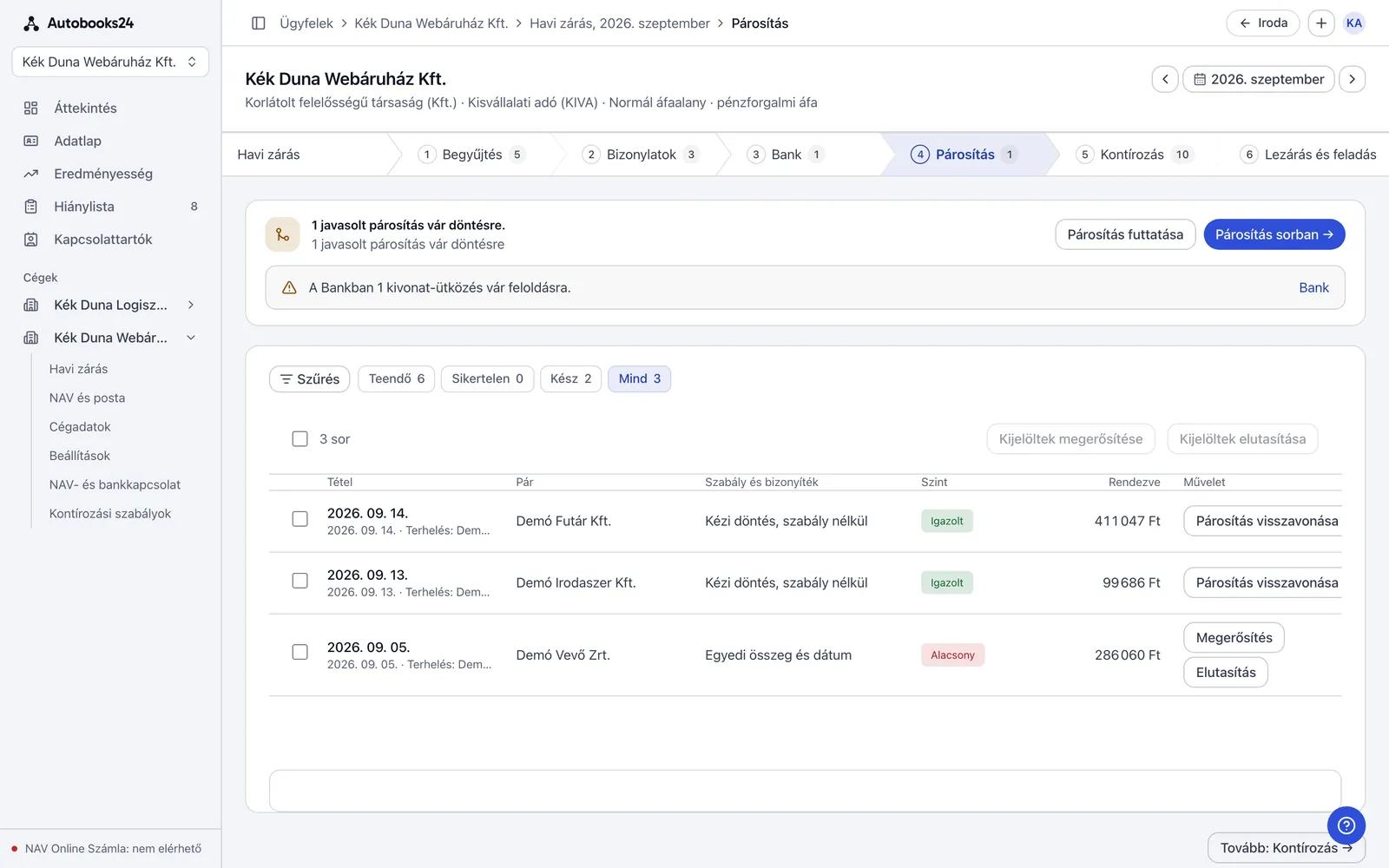
Task: Open the help question mark button
Action: coord(1346,825)
